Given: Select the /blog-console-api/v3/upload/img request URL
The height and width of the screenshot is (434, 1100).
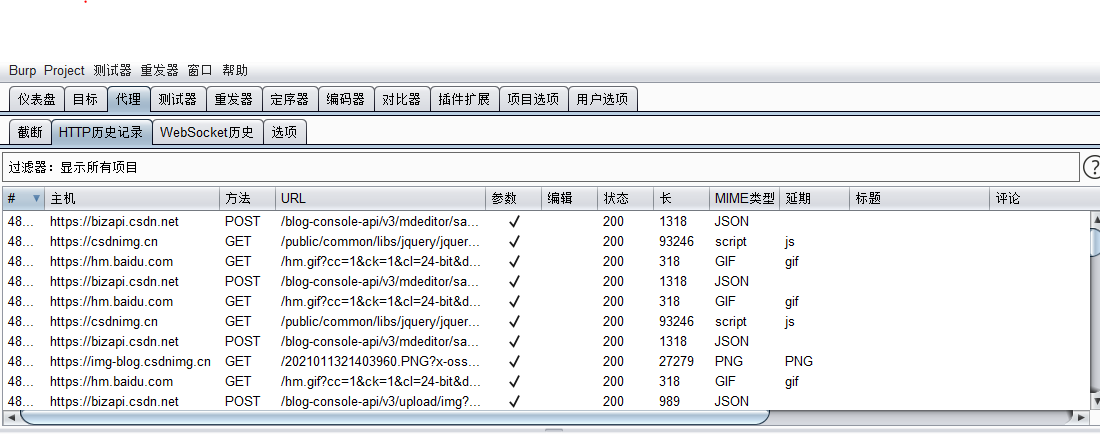Looking at the screenshot, I should [381, 402].
